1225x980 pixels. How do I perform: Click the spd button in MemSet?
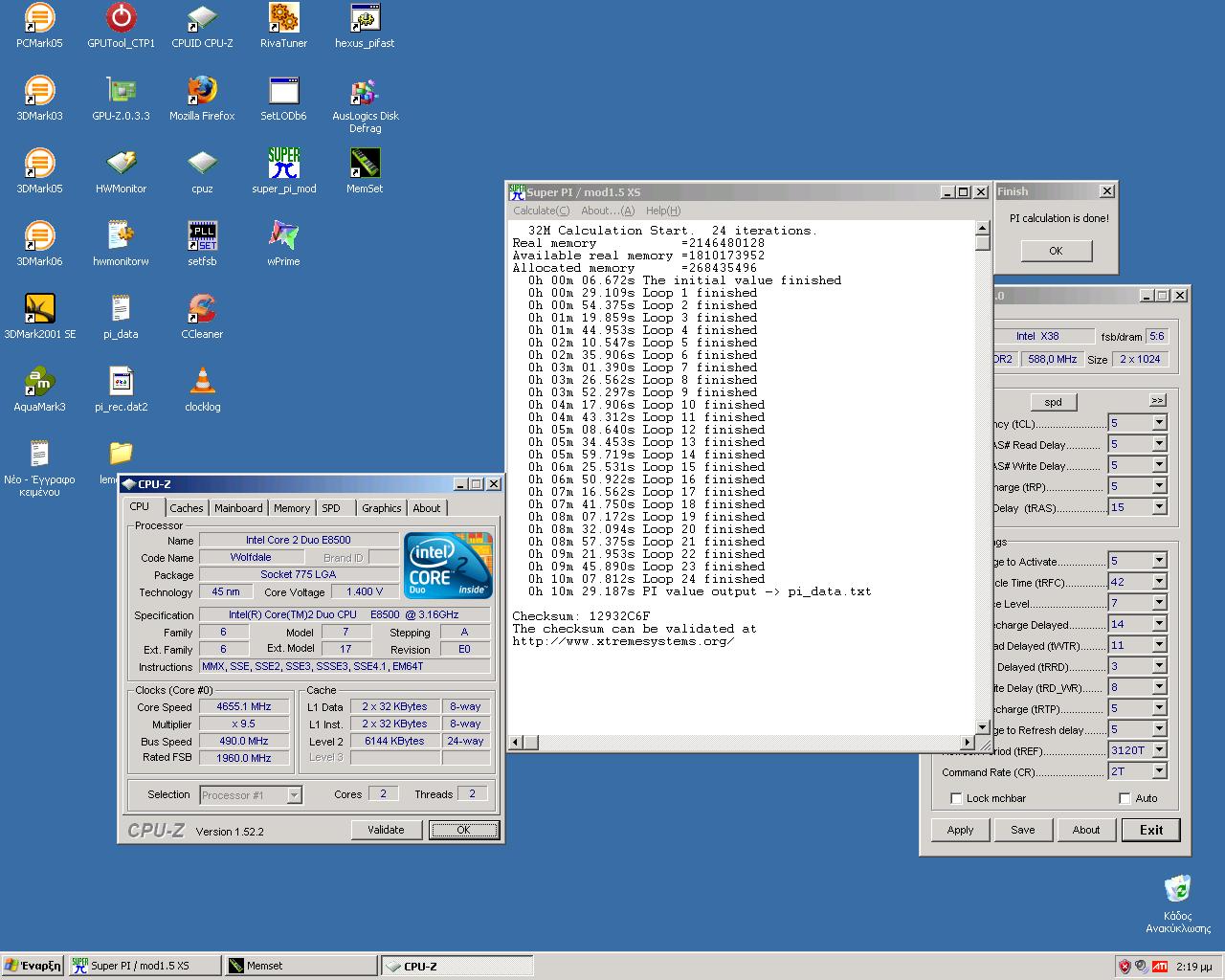[1053, 402]
